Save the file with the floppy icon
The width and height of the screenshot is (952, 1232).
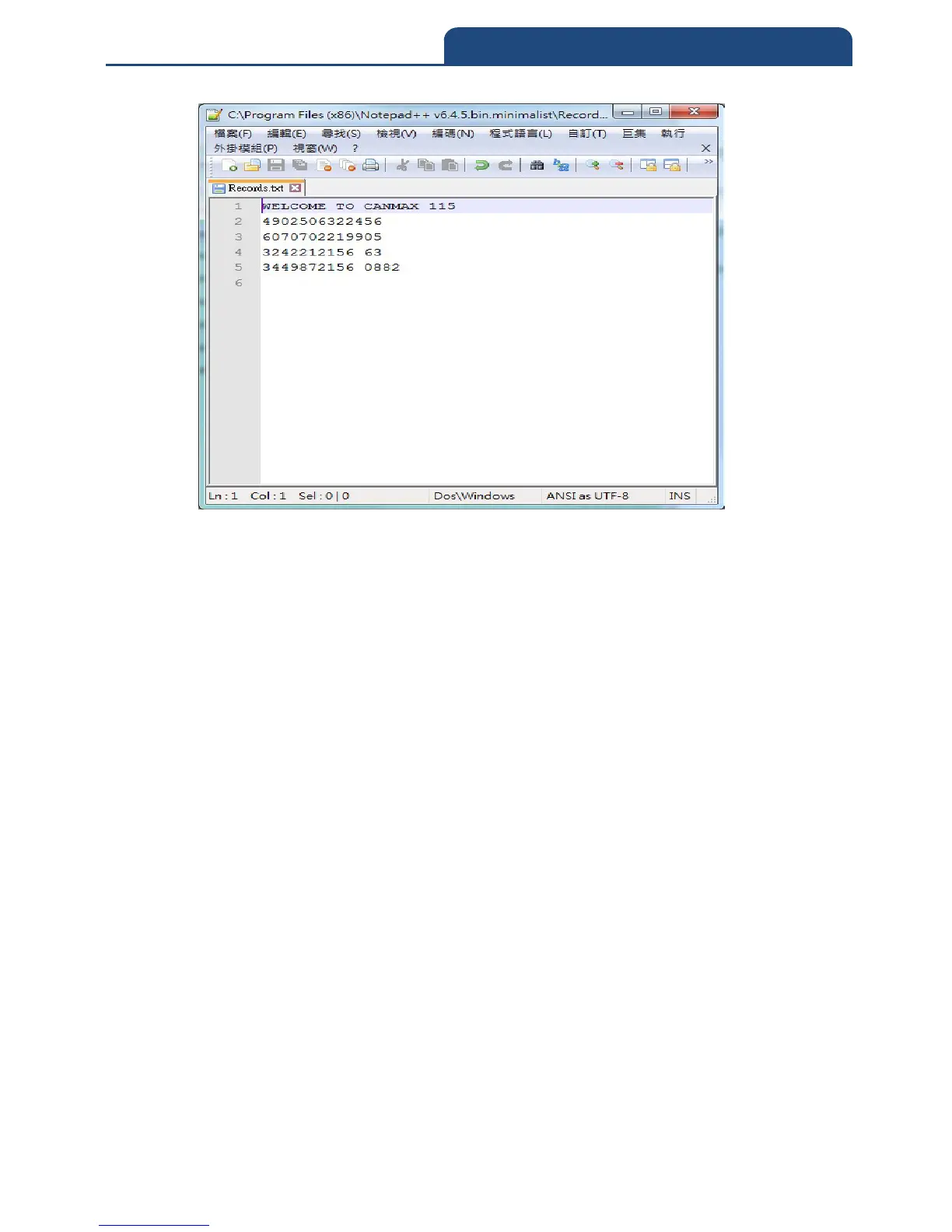tap(276, 165)
